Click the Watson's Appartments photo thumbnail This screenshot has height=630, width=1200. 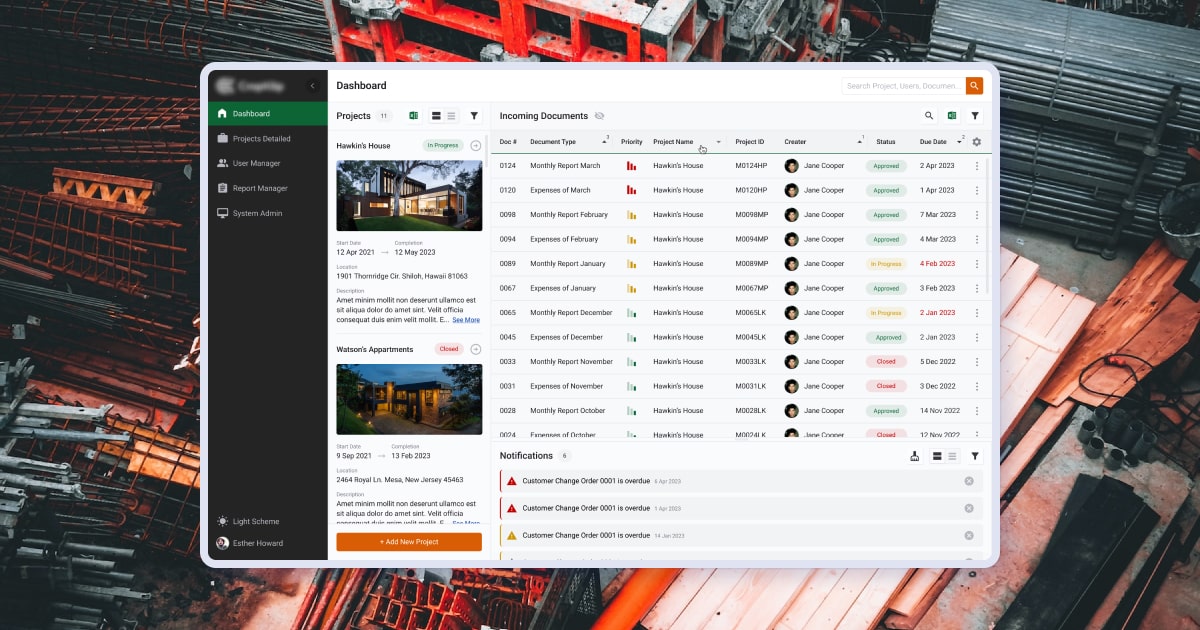pyautogui.click(x=409, y=399)
